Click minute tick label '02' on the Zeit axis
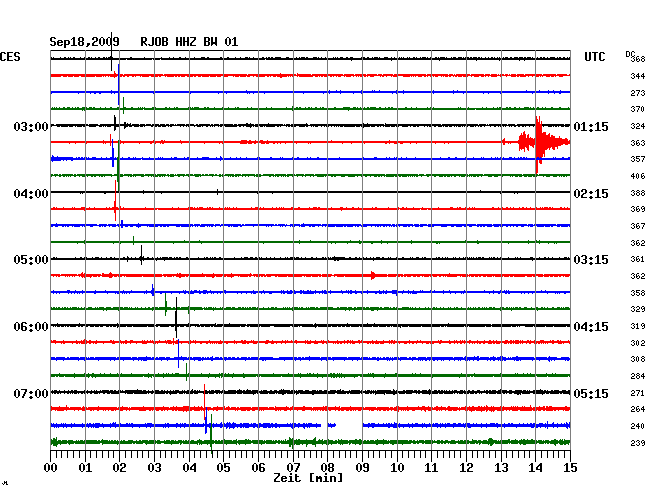650x494 pixels. (119, 468)
